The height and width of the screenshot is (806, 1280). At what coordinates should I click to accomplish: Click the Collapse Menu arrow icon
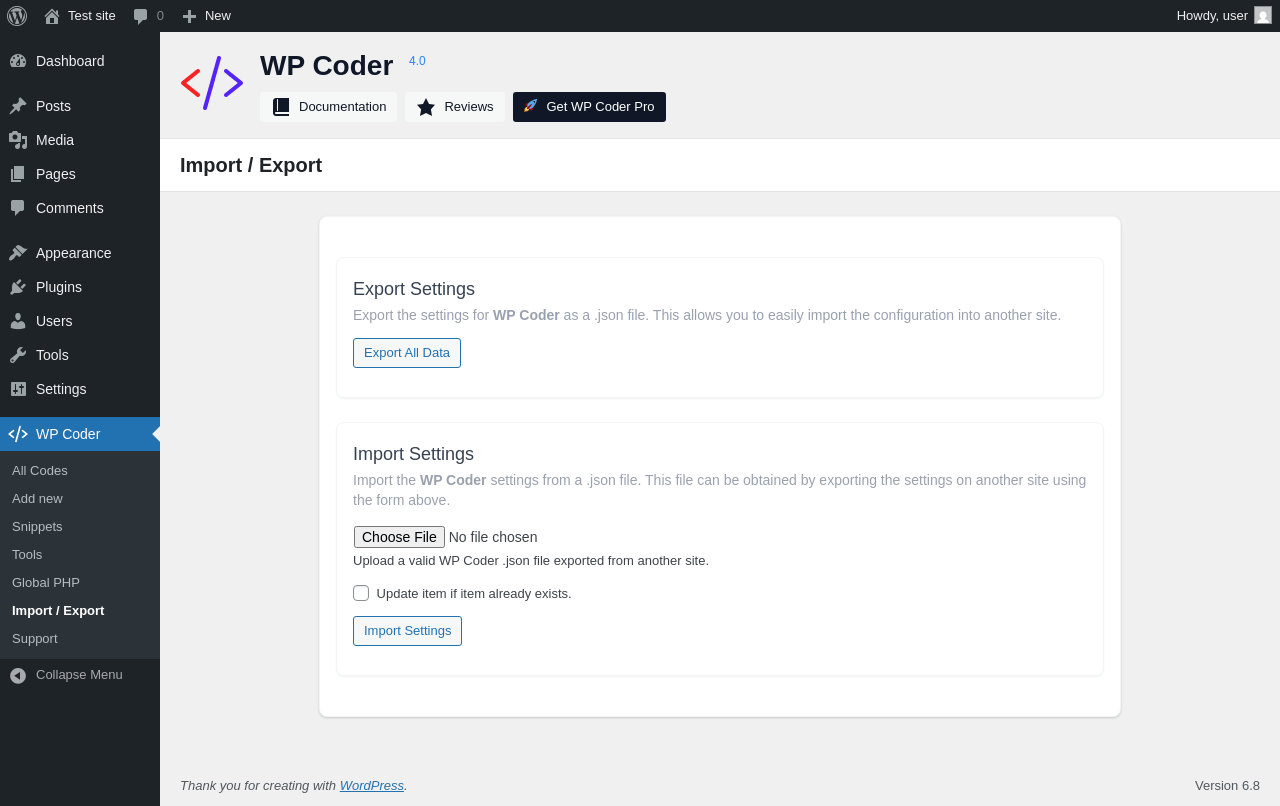coord(18,675)
